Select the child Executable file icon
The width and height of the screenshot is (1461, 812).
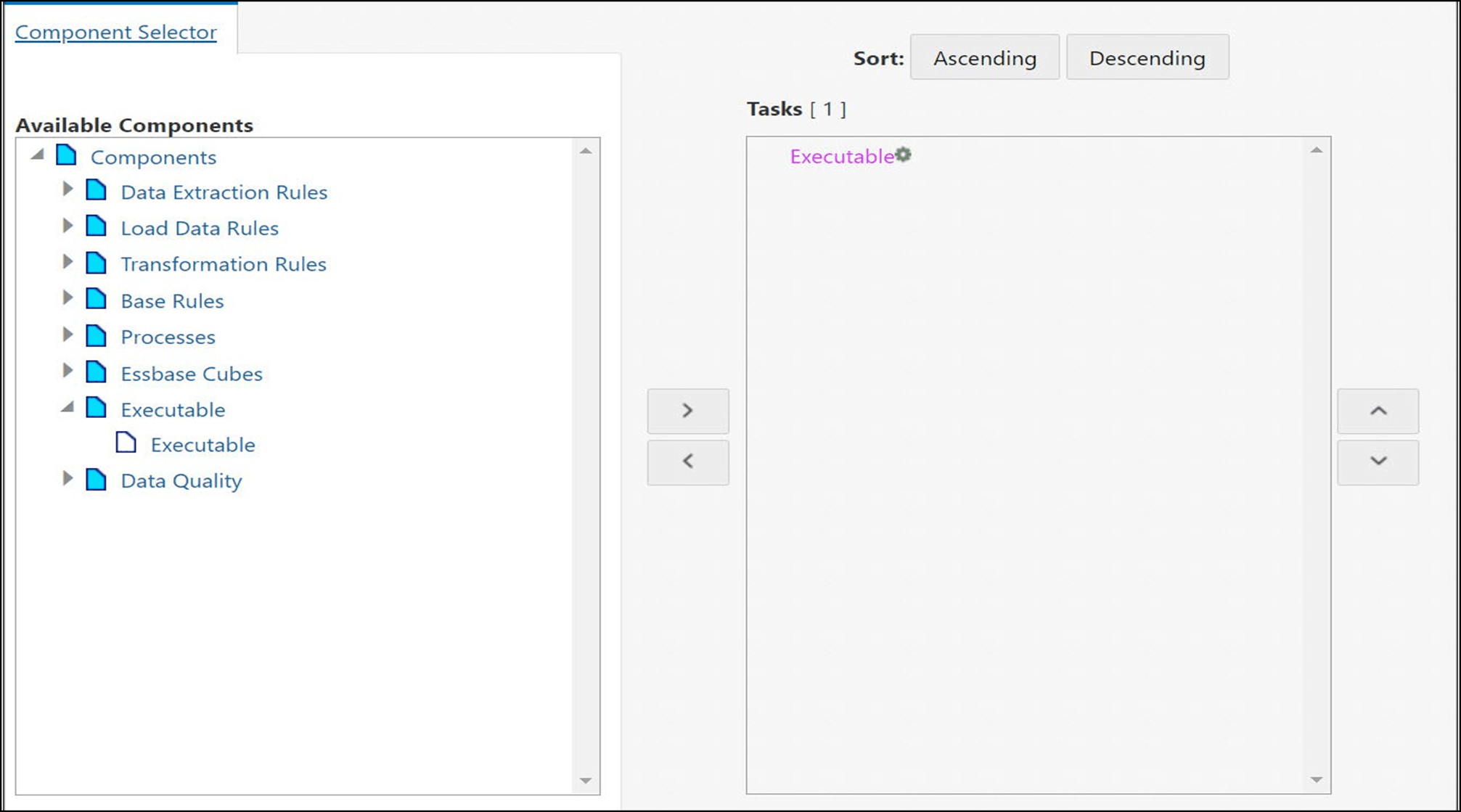click(x=125, y=443)
